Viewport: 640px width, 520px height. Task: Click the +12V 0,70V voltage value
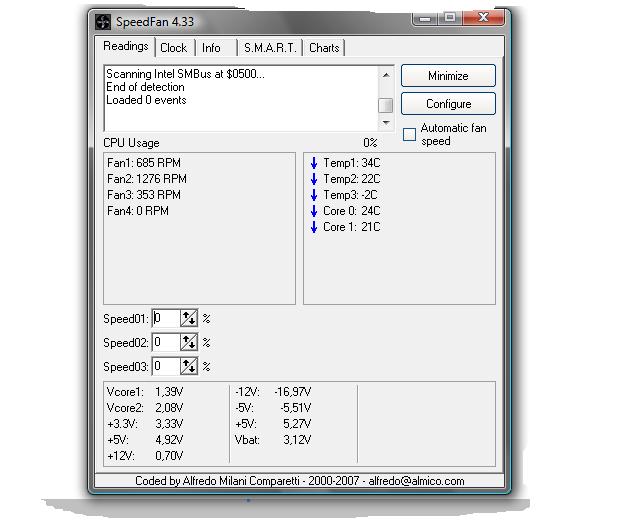click(x=169, y=456)
